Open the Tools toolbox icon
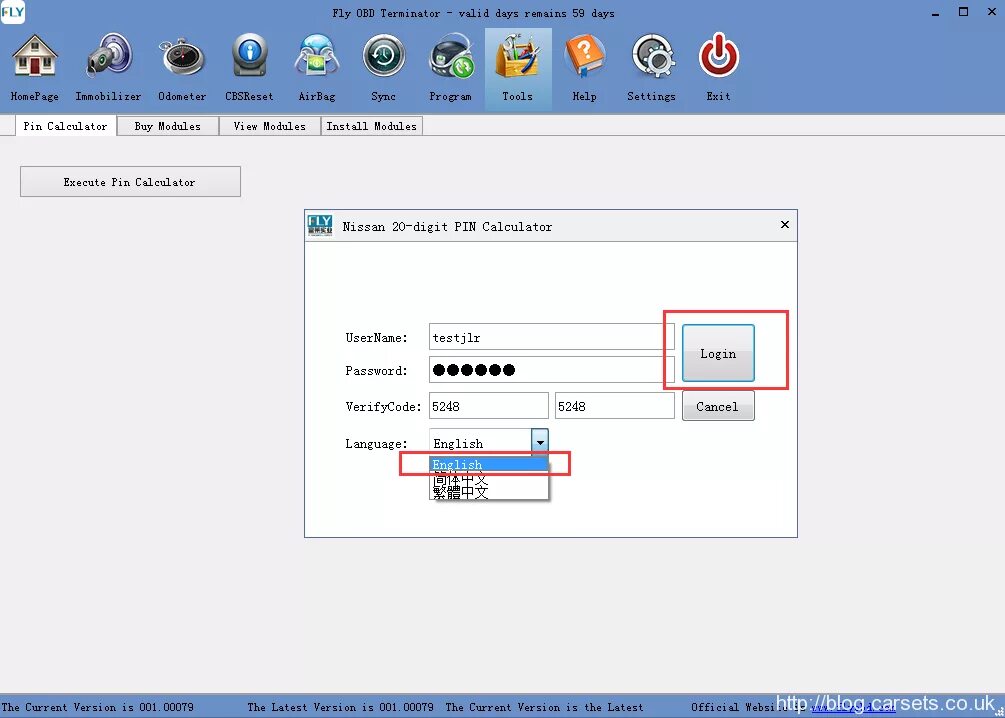This screenshot has height=718, width=1005. (x=518, y=56)
